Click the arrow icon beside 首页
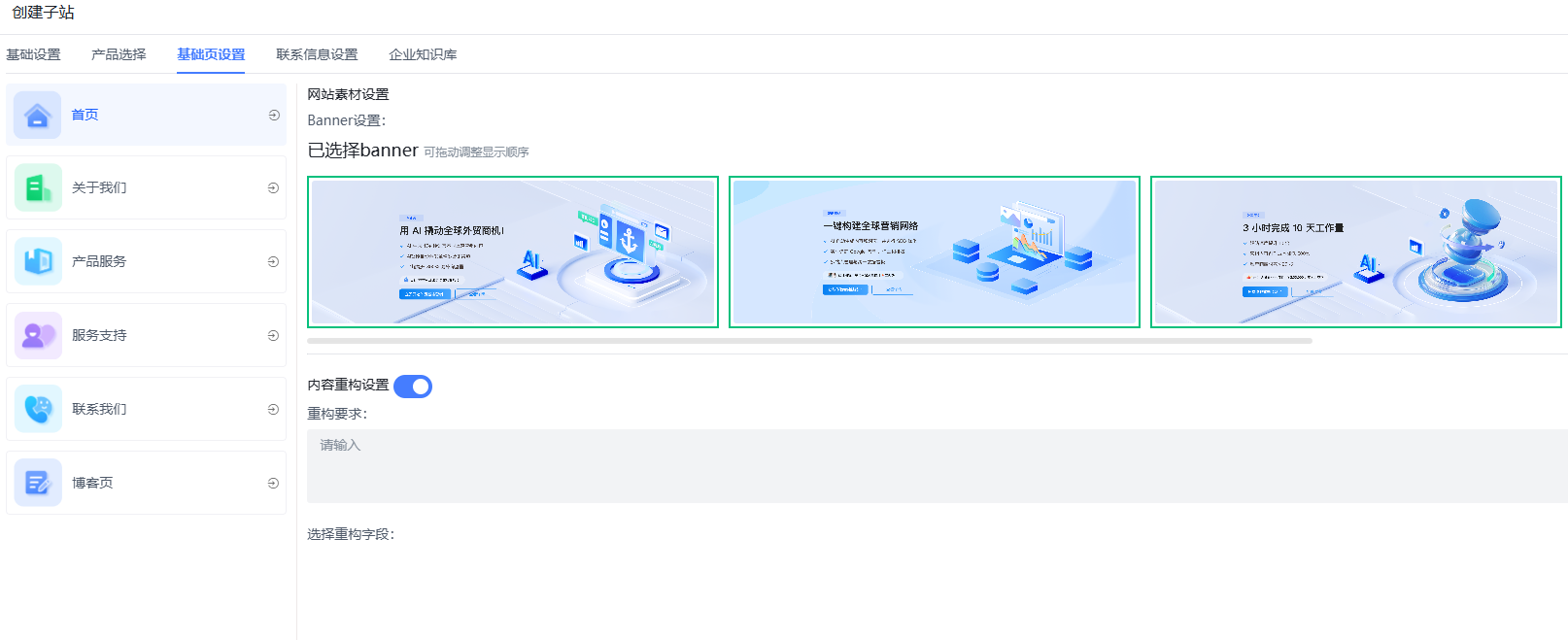 pos(274,116)
